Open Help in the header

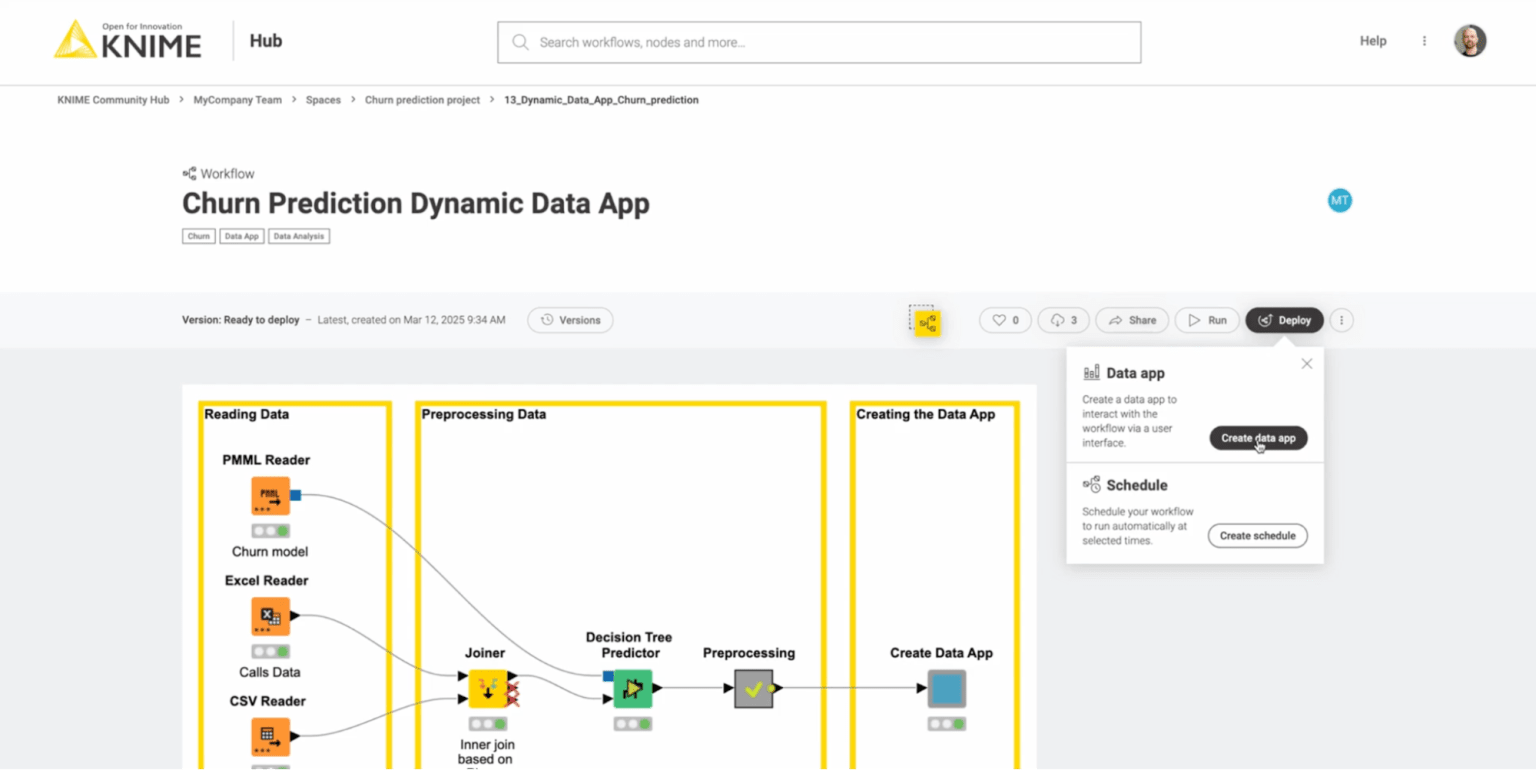coord(1373,41)
